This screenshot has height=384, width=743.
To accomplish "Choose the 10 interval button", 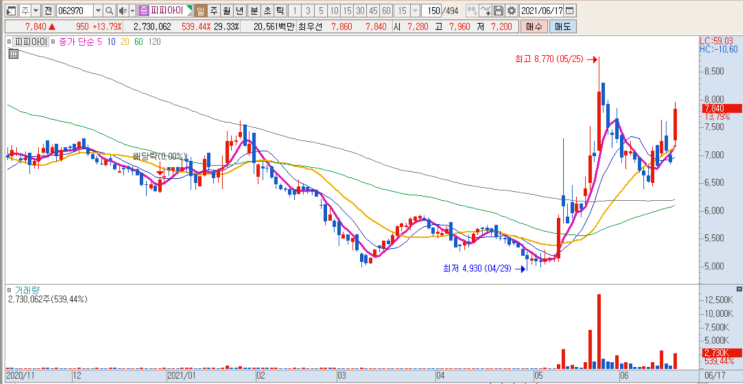I will pyautogui.click(x=334, y=10).
